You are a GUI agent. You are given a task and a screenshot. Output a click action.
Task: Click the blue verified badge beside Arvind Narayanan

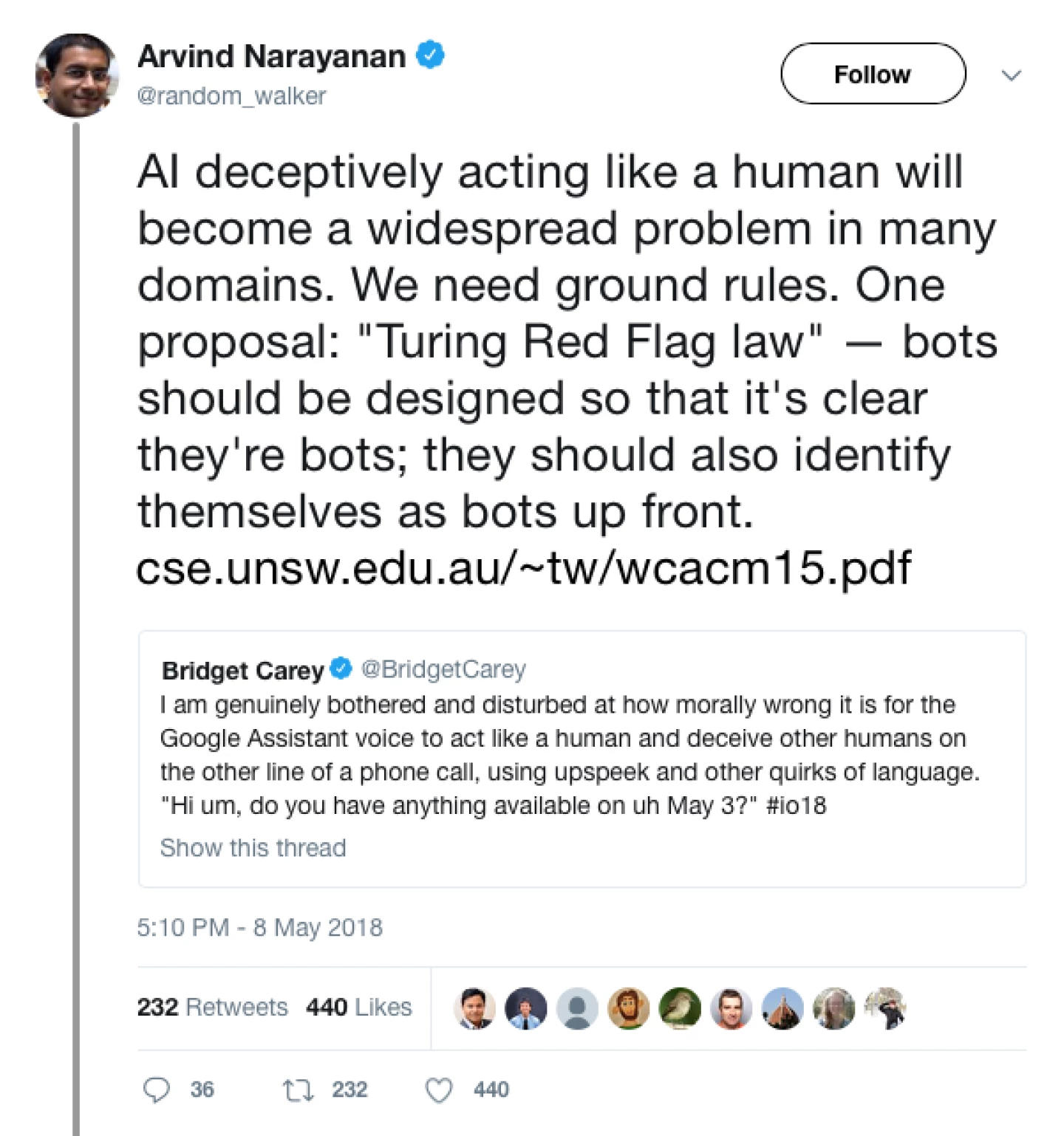pos(430,56)
